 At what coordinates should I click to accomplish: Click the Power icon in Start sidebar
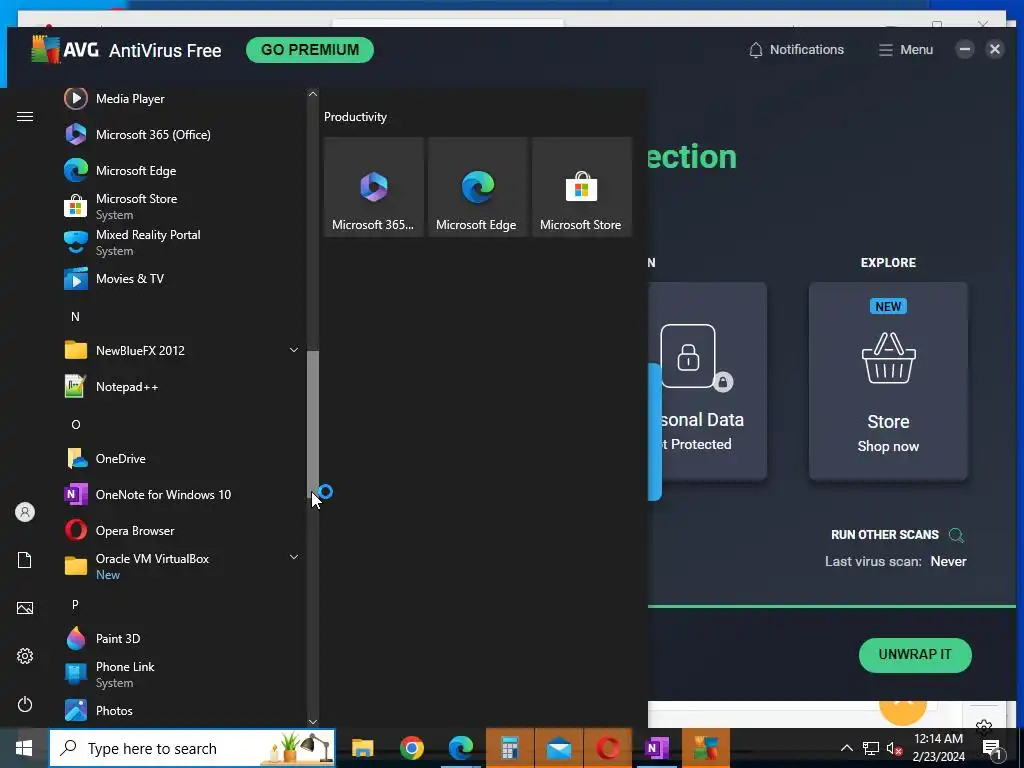click(25, 704)
